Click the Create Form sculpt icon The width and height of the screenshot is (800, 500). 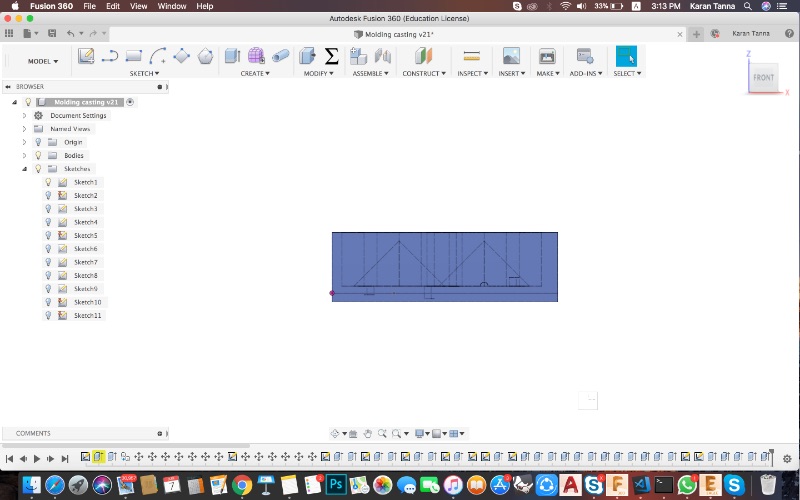pyautogui.click(x=256, y=56)
